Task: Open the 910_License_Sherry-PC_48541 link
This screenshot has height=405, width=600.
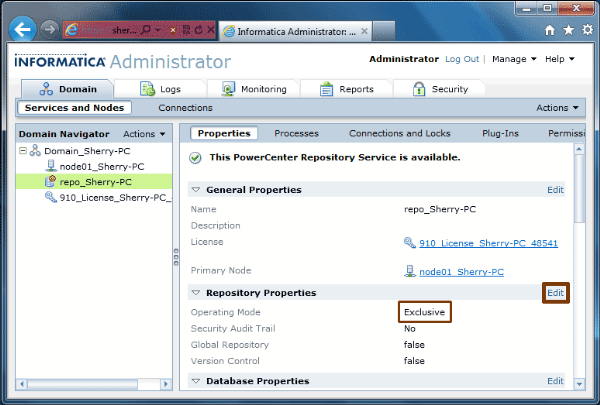Action: click(488, 243)
